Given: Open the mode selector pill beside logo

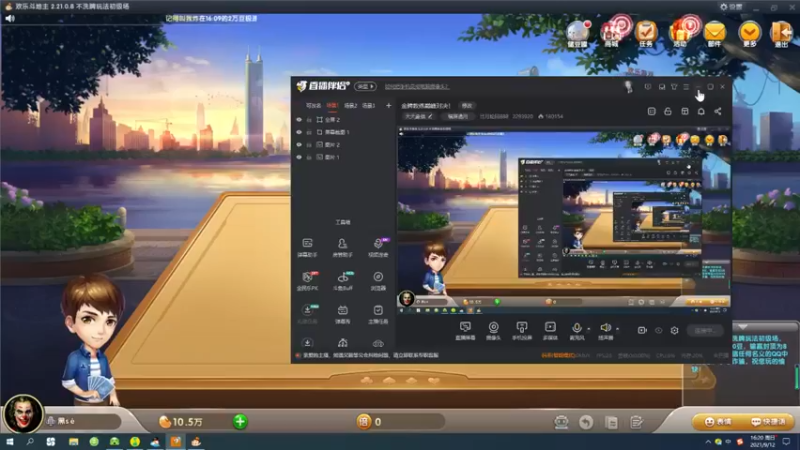Looking at the screenshot, I should (x=365, y=87).
